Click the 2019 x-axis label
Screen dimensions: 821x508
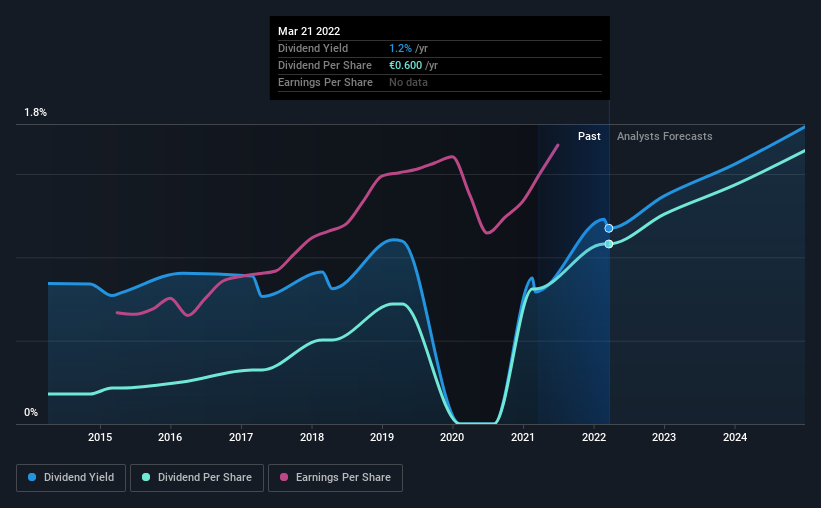(382, 437)
